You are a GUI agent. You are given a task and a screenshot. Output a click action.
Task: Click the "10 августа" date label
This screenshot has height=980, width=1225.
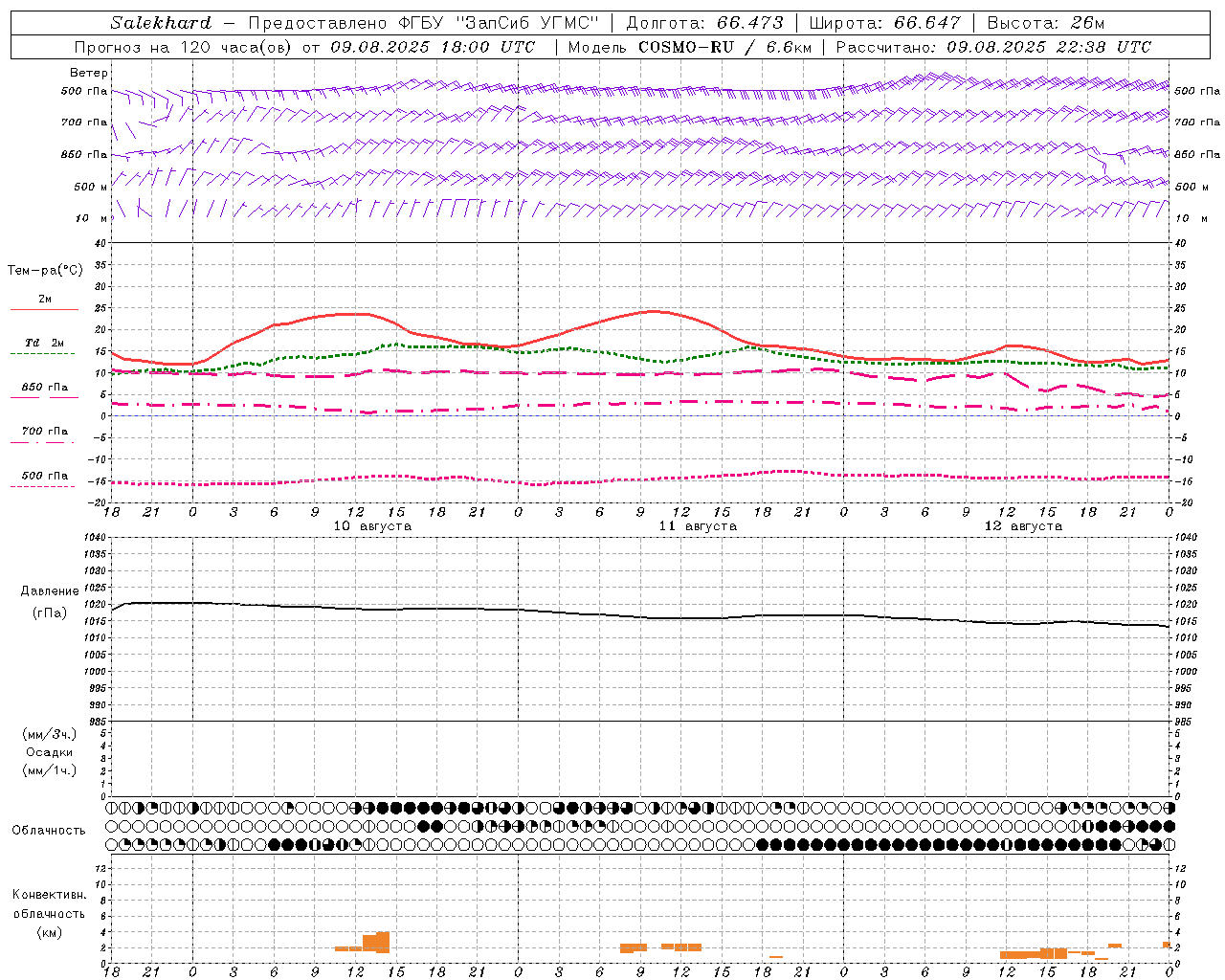tap(372, 526)
